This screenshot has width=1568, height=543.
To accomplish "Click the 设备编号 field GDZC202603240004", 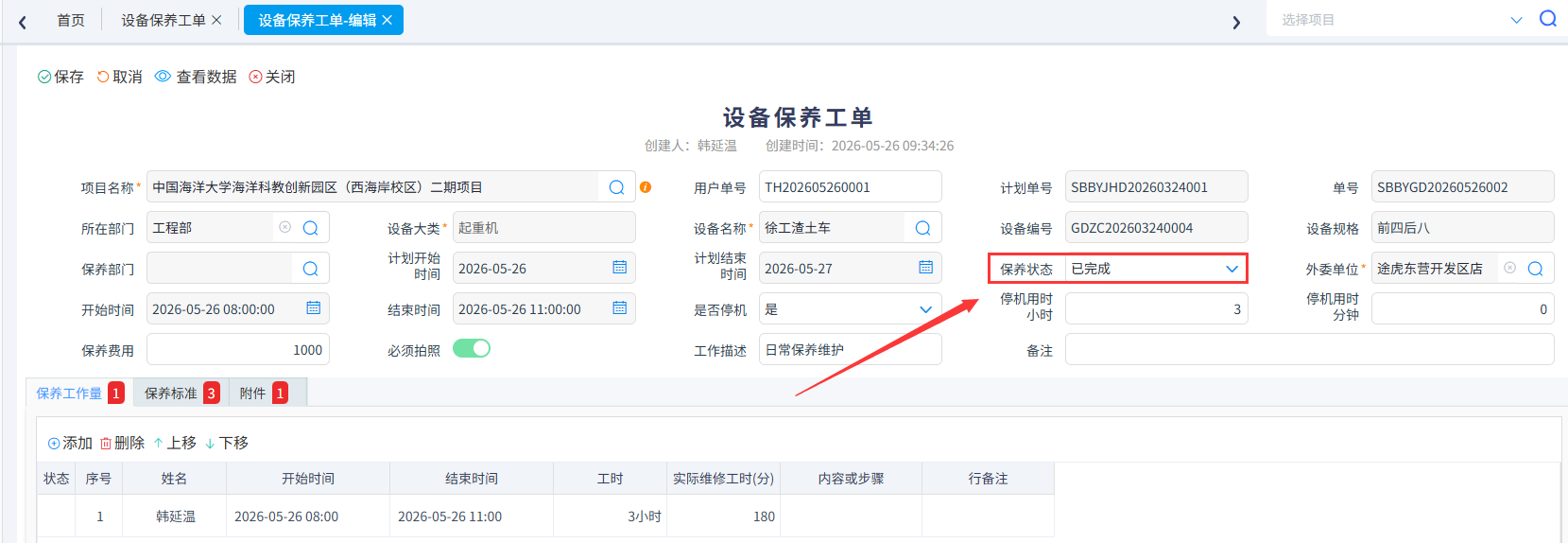I will pyautogui.click(x=1156, y=228).
